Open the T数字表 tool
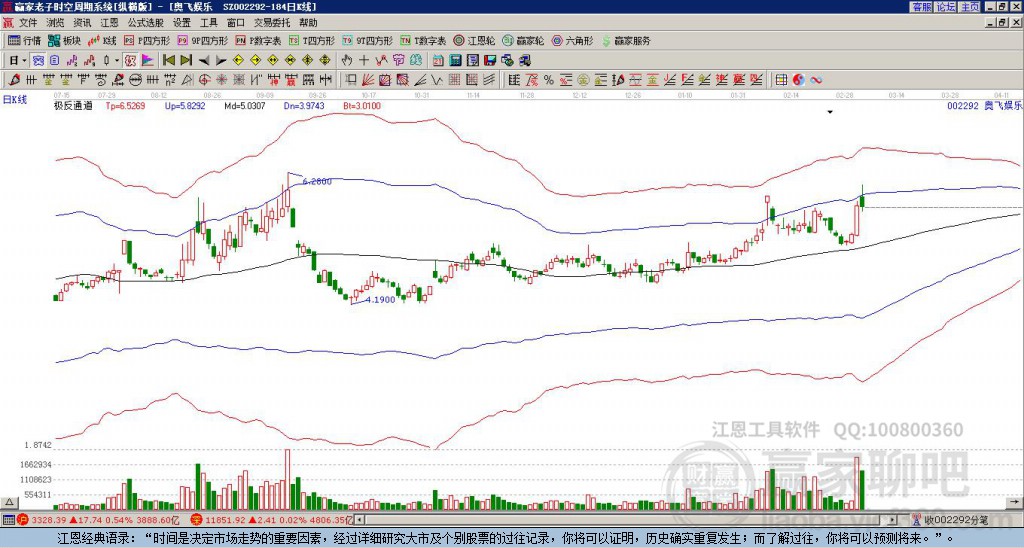Image resolution: width=1024 pixels, height=548 pixels. click(423, 40)
